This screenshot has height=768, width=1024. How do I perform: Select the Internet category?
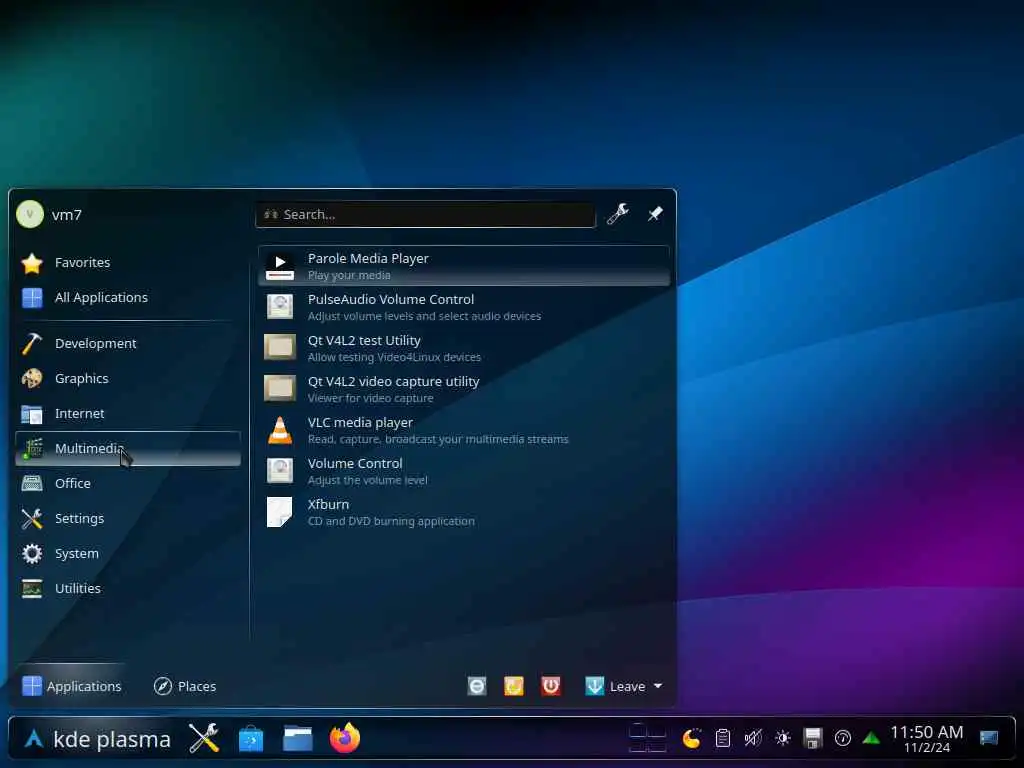128,413
